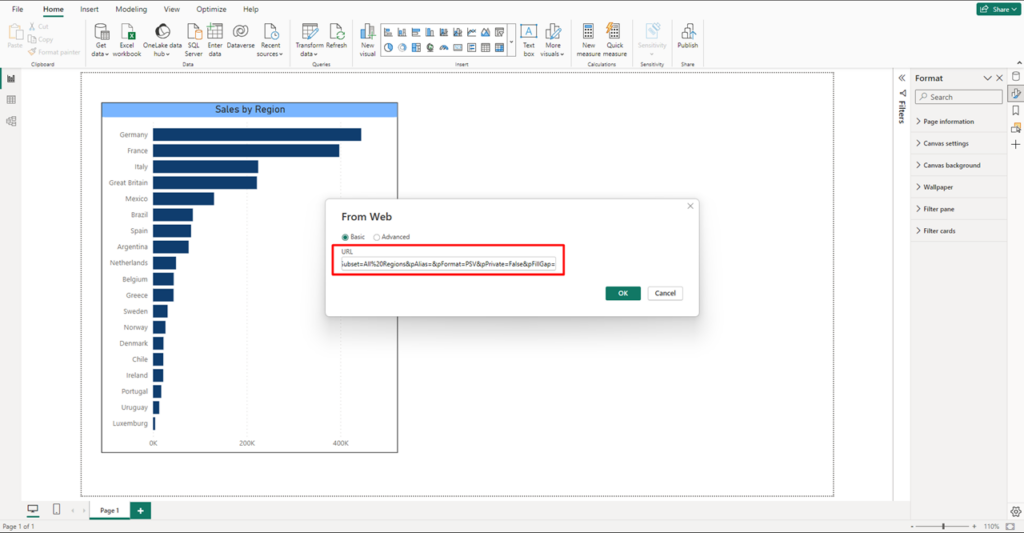Open the Share dropdown
The image size is (1024, 533).
[x=999, y=9]
